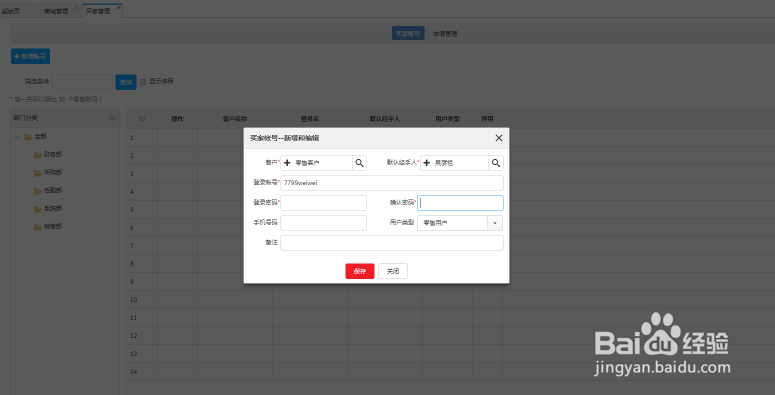This screenshot has height=395, width=775.
Task: Click the icon in the table's first header cell
Action: [x=142, y=119]
